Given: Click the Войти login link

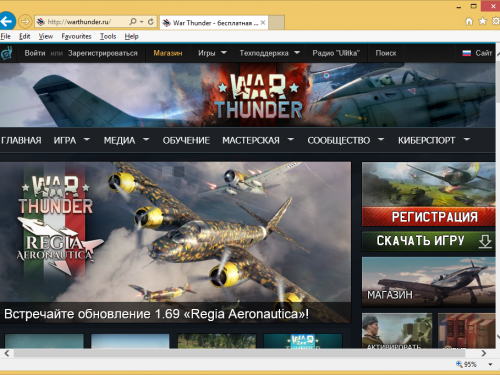Looking at the screenshot, I should [35, 53].
